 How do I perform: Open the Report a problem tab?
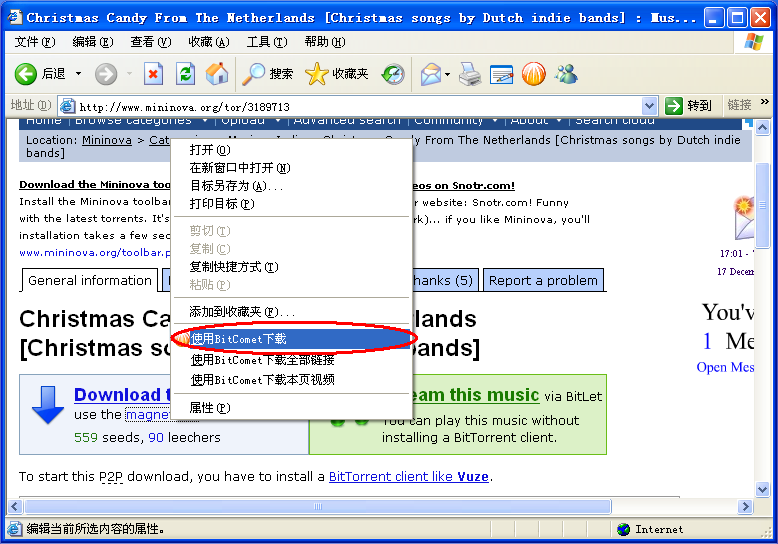coord(543,280)
